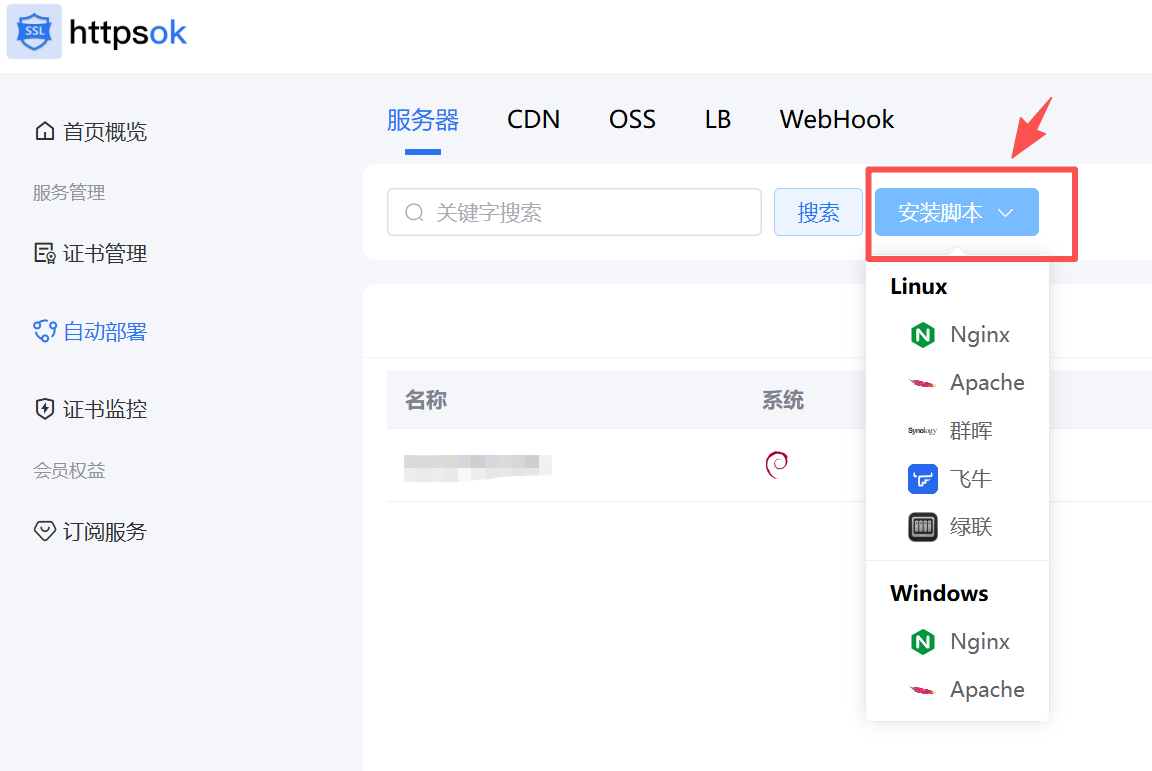Switch to the CDN tab
The height and width of the screenshot is (771, 1152).
533,120
